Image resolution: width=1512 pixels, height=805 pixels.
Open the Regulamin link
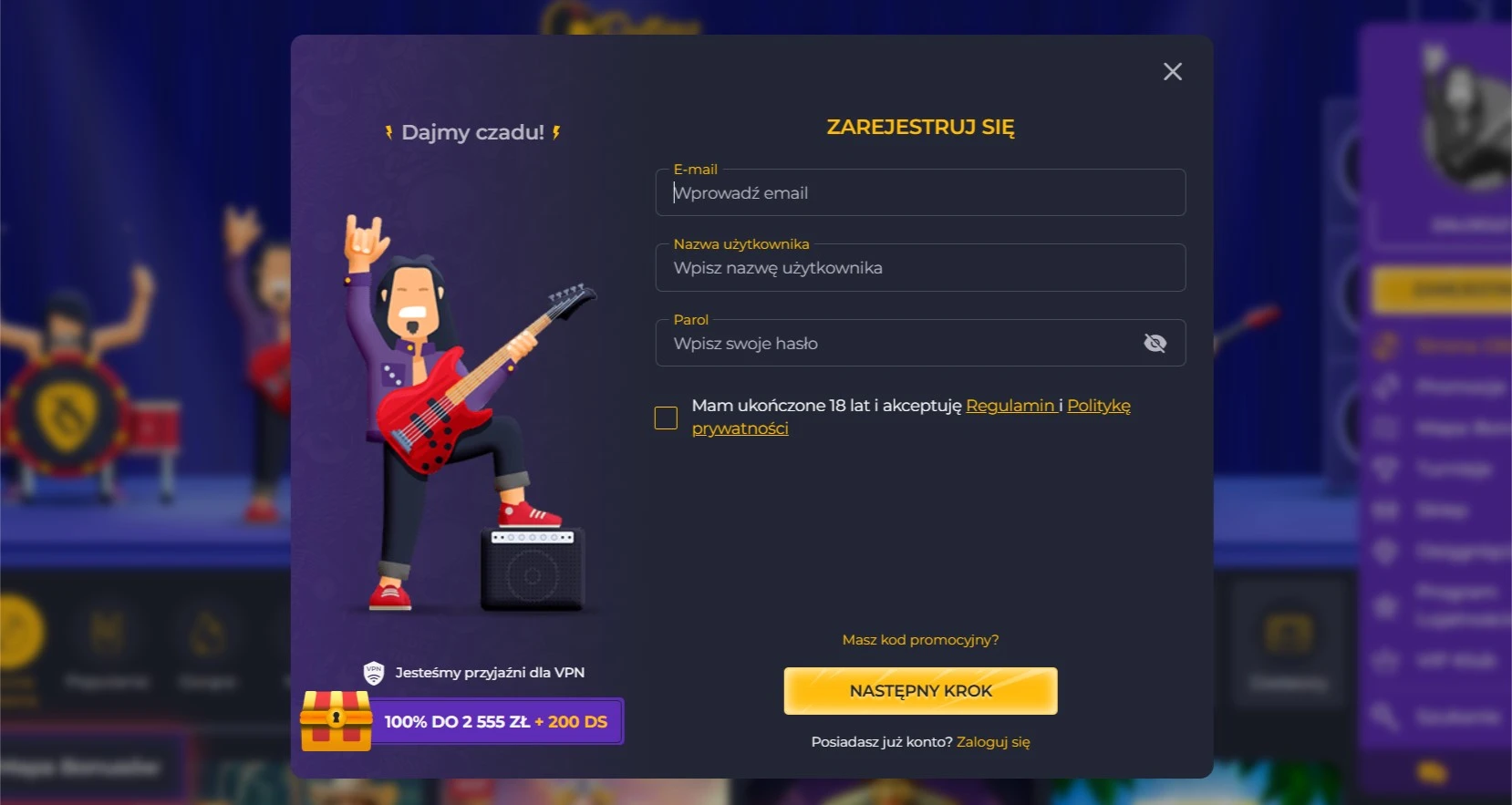[1010, 406]
